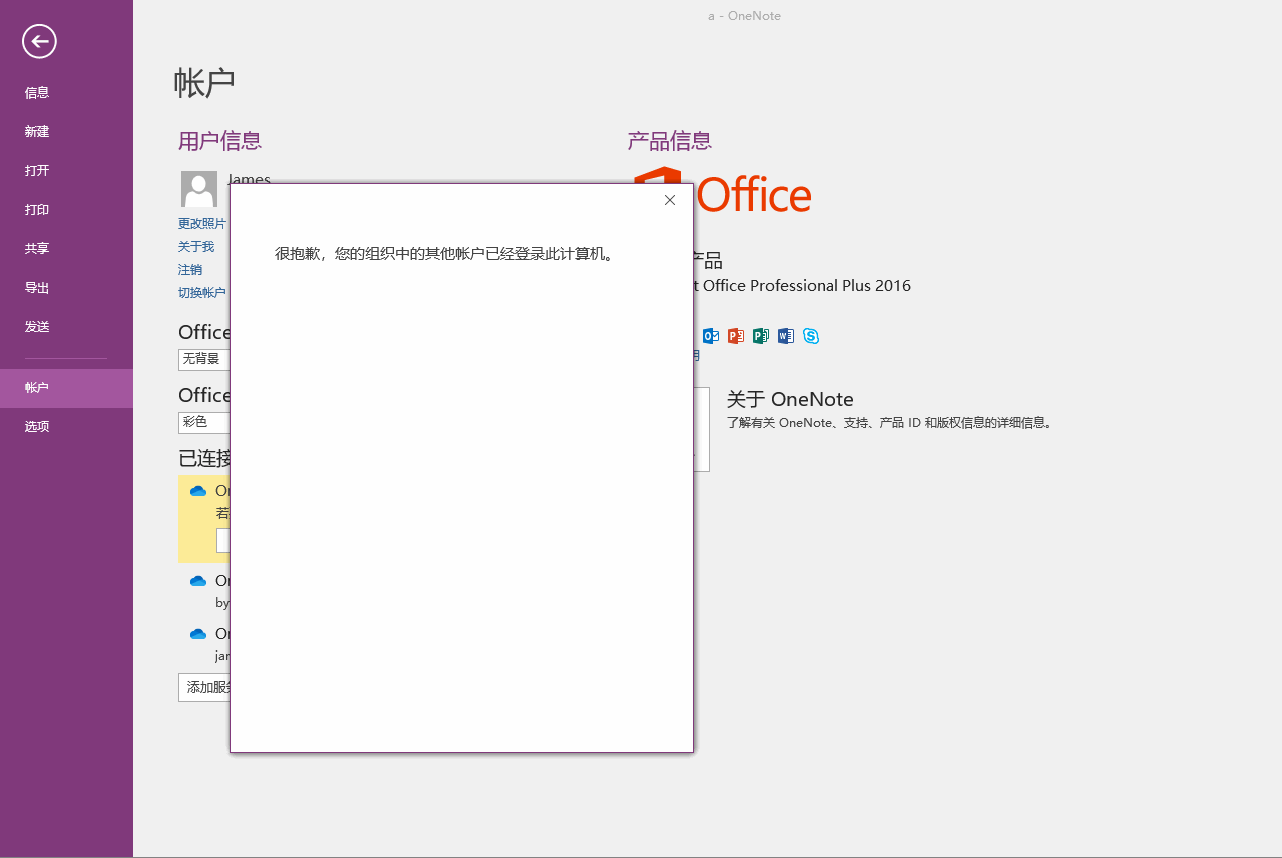Click the Publisher product icon
This screenshot has height=858, width=1282.
click(x=761, y=336)
